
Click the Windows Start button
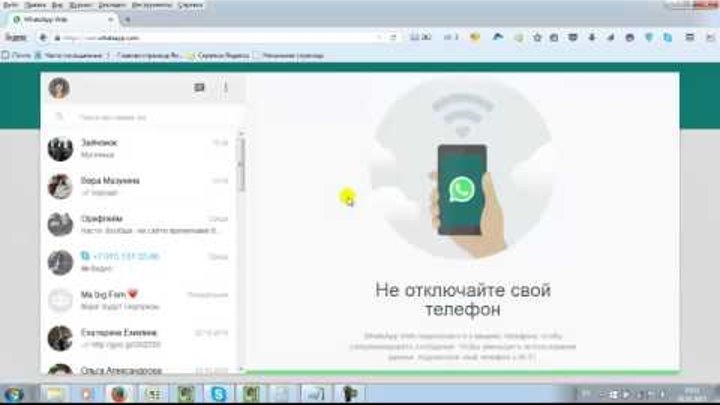click(13, 394)
